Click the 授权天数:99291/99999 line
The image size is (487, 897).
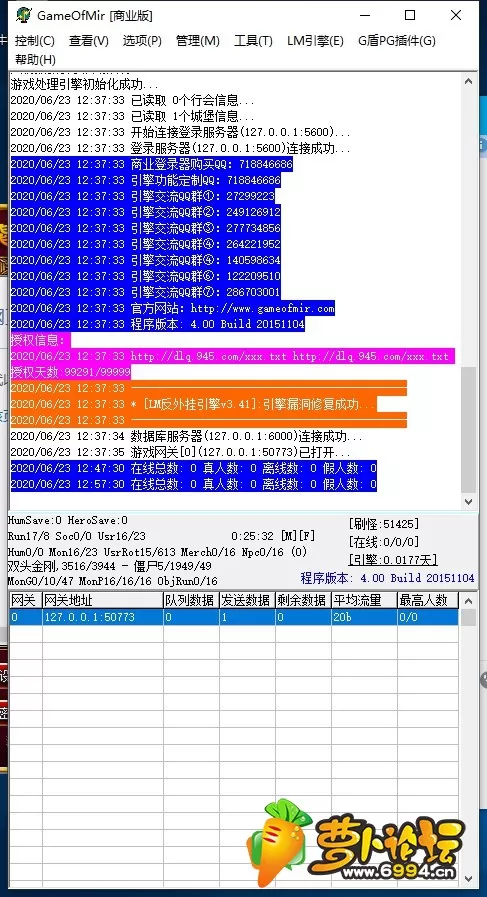point(70,372)
